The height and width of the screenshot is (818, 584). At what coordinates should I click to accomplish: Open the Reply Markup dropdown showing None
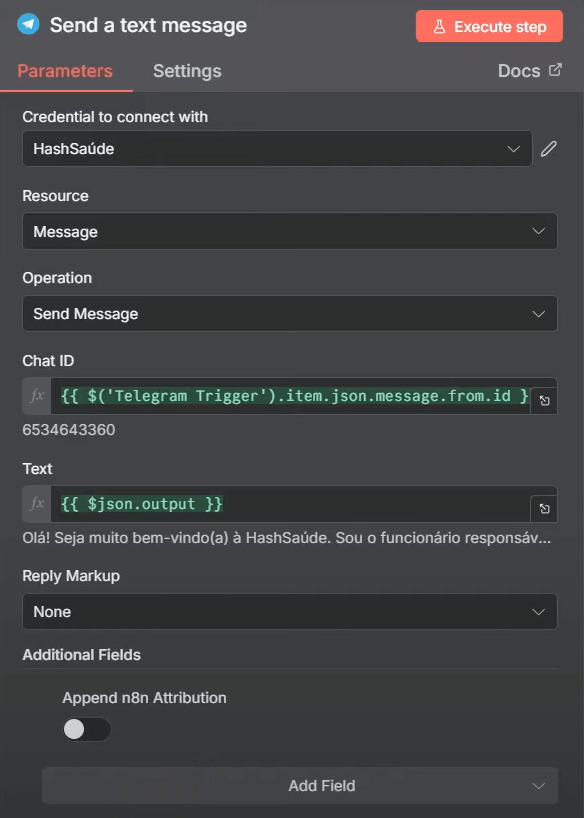tap(290, 611)
